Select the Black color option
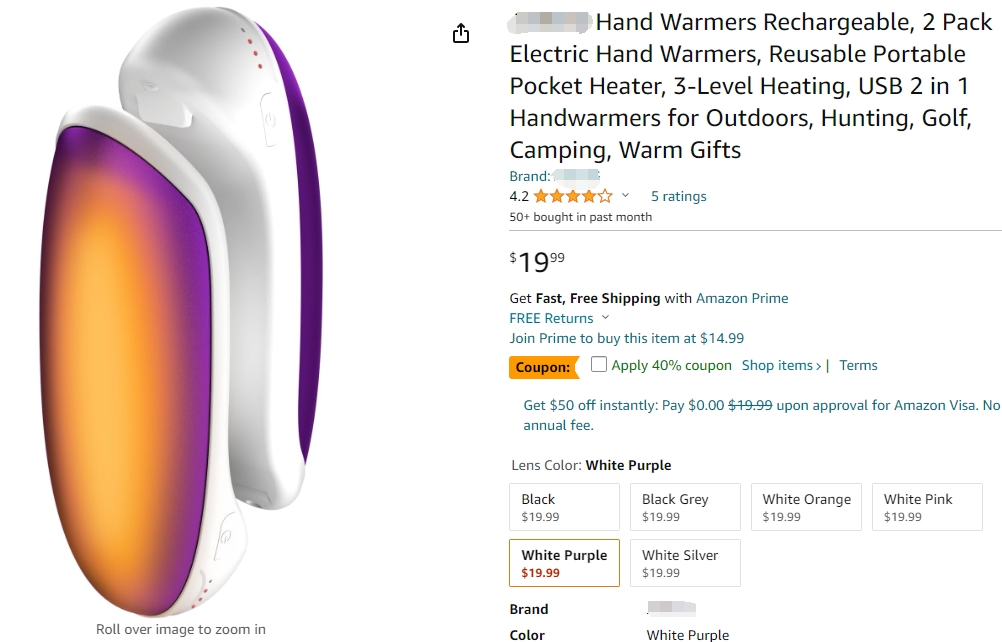 click(564, 507)
